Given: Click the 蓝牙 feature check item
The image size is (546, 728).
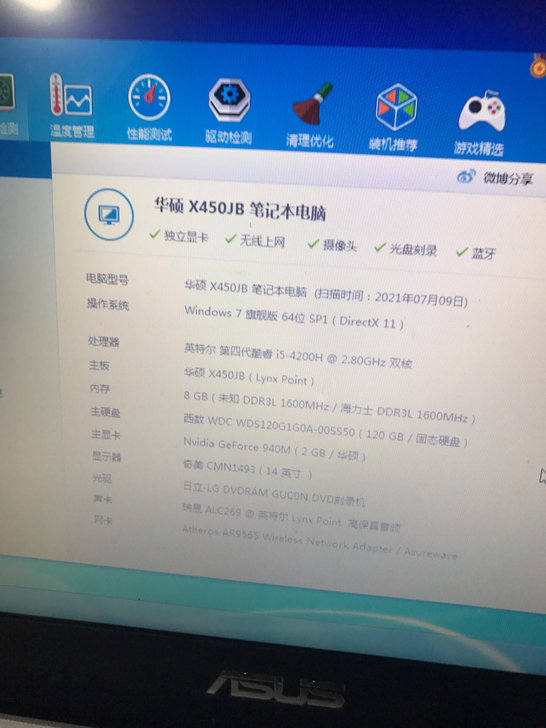Looking at the screenshot, I should pos(476,253).
